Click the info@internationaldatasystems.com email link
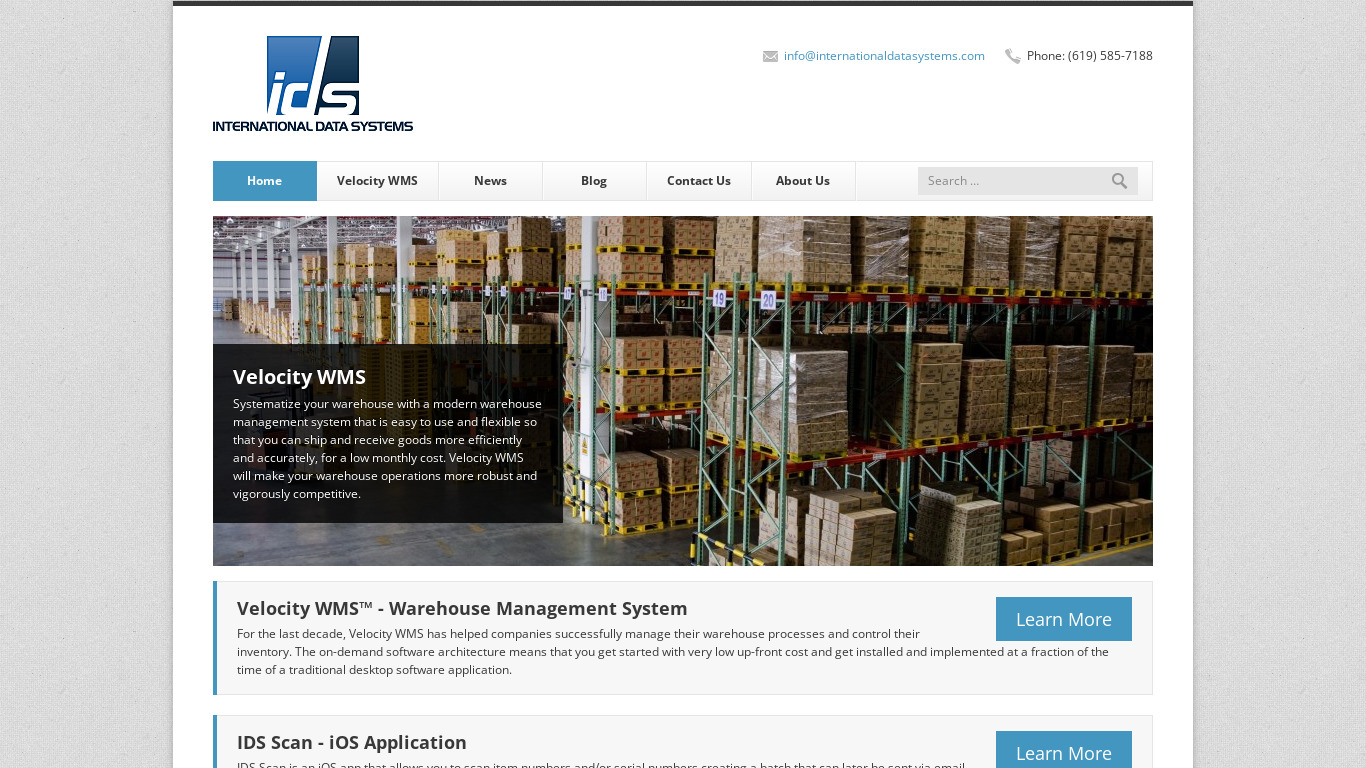 click(884, 56)
